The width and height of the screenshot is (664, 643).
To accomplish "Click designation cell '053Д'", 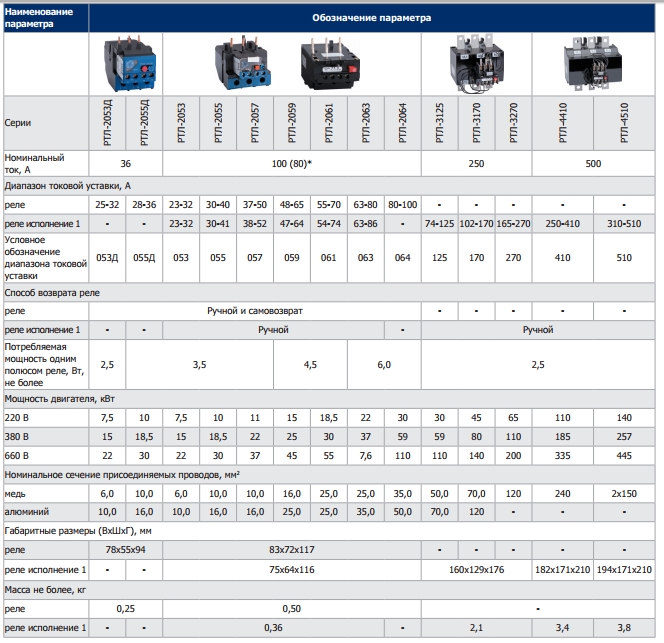I will click(x=107, y=258).
